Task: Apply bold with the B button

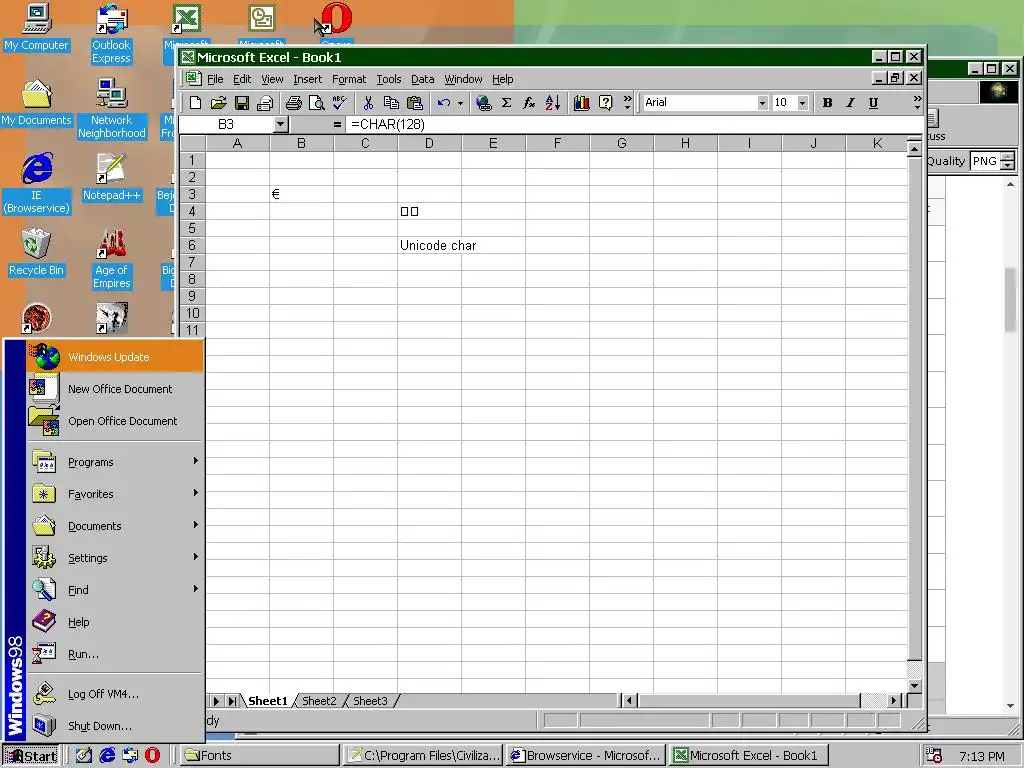Action: coord(827,103)
